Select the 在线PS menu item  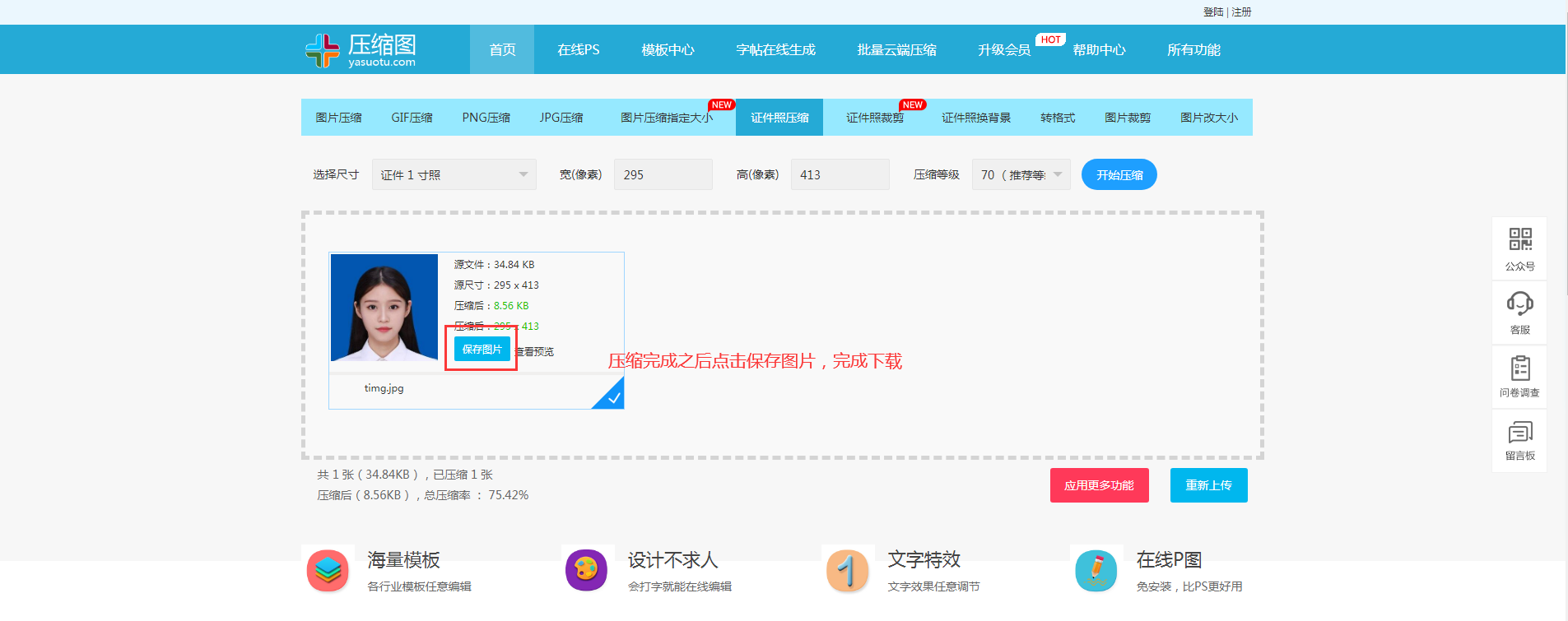pos(578,50)
